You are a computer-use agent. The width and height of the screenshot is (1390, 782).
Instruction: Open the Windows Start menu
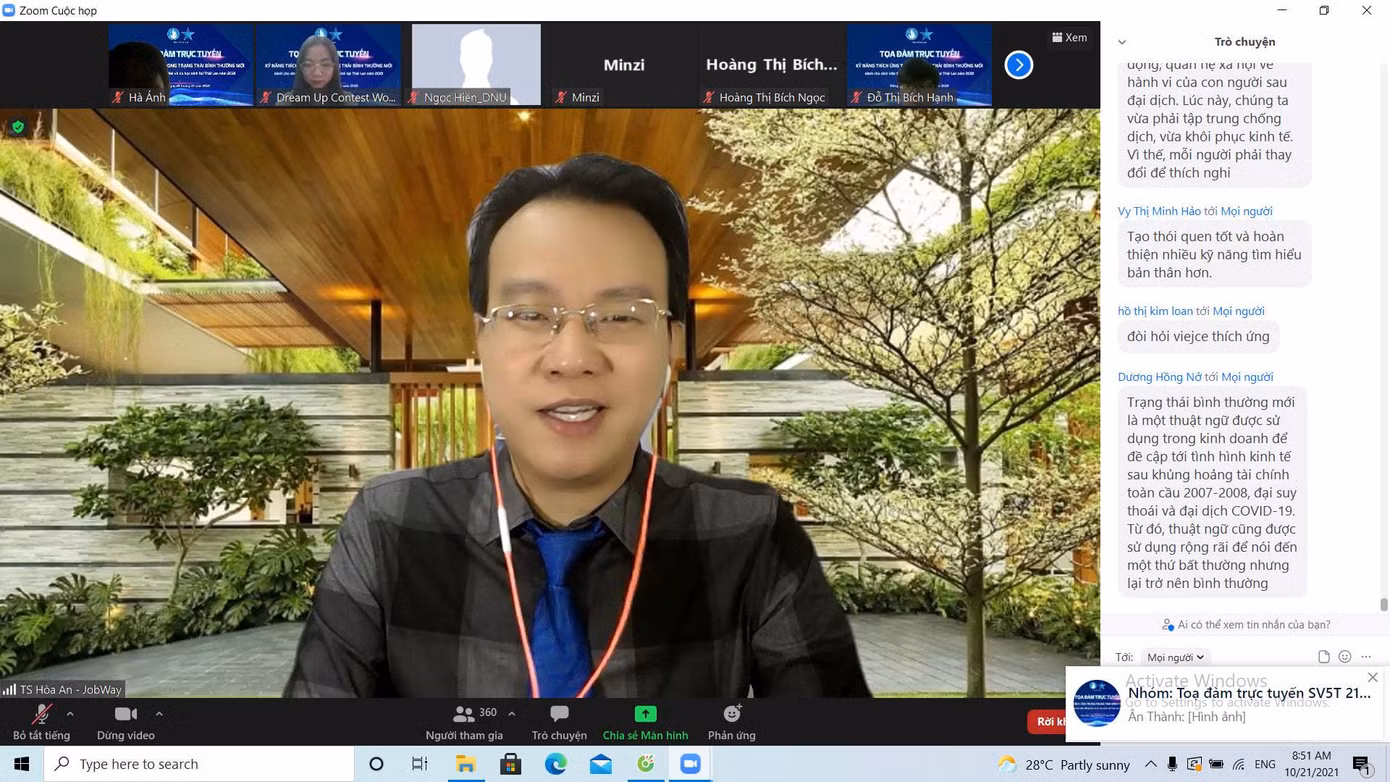[21, 764]
